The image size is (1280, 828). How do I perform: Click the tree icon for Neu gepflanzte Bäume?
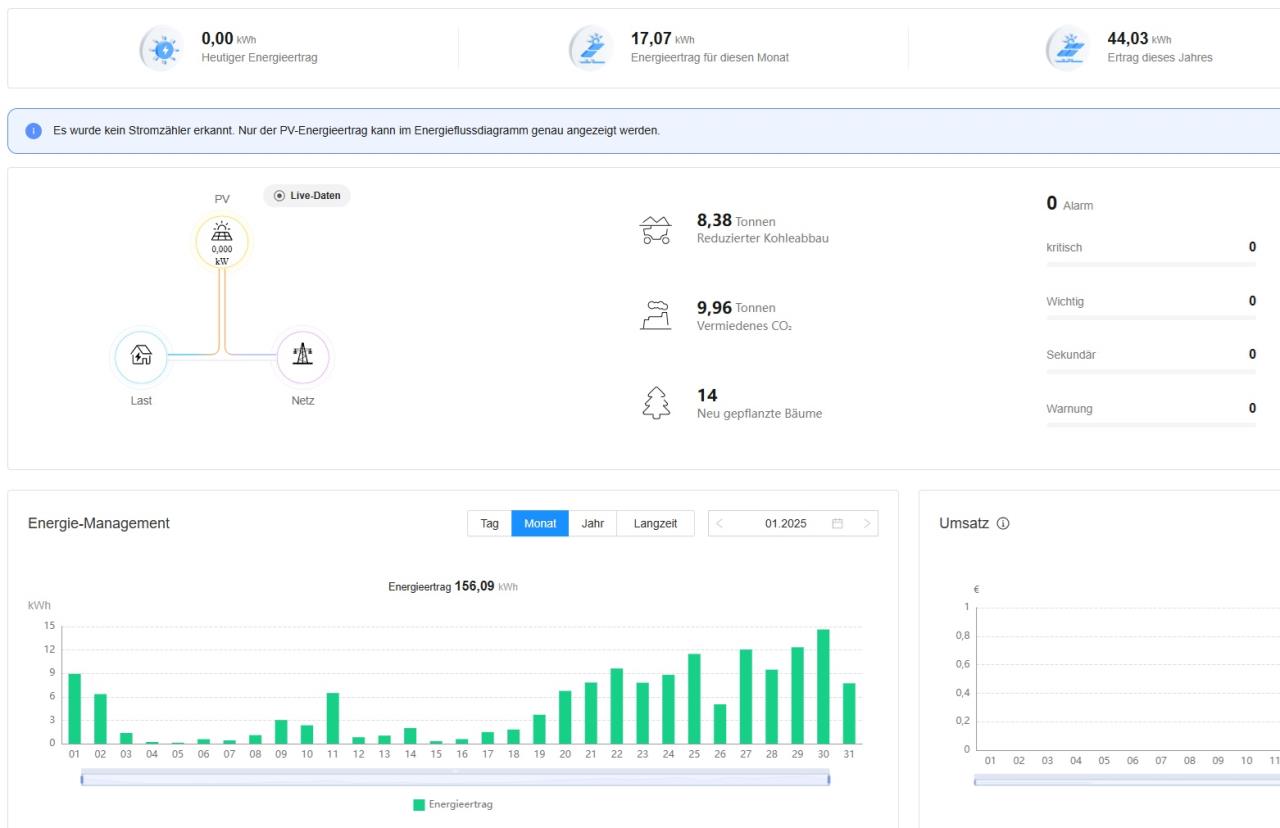click(x=655, y=403)
